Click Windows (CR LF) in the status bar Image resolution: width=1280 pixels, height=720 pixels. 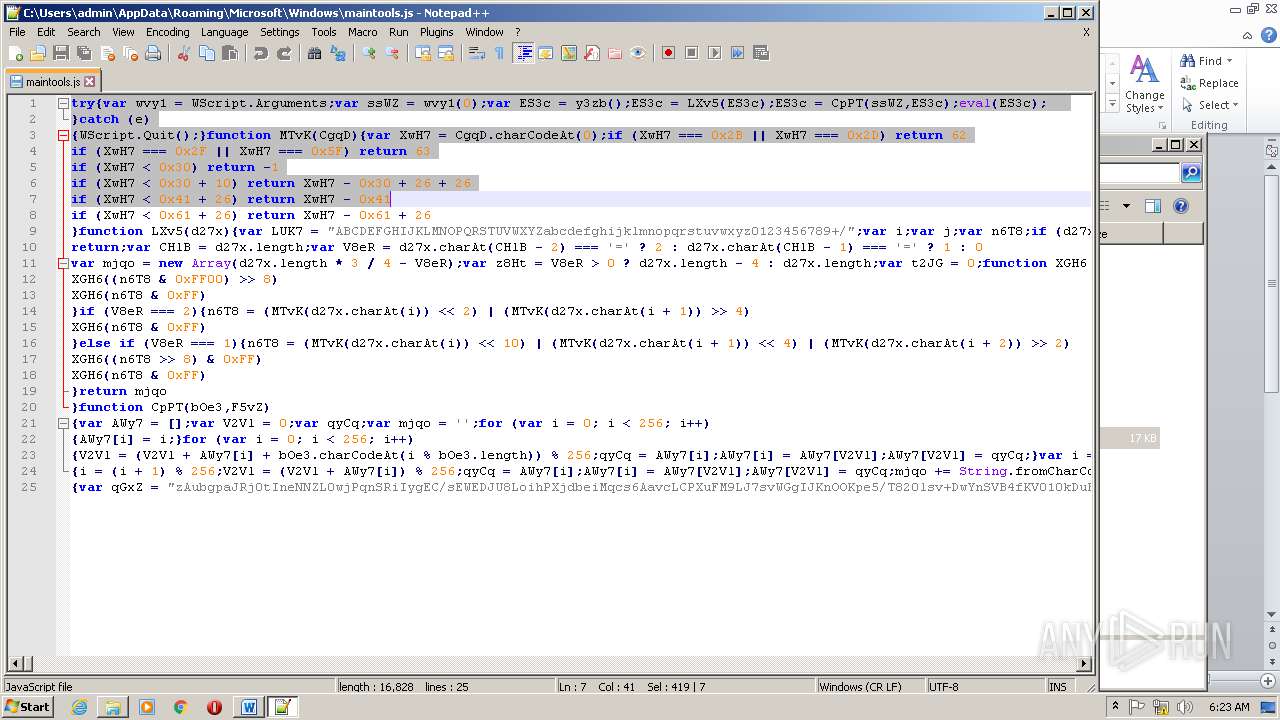tap(860, 687)
